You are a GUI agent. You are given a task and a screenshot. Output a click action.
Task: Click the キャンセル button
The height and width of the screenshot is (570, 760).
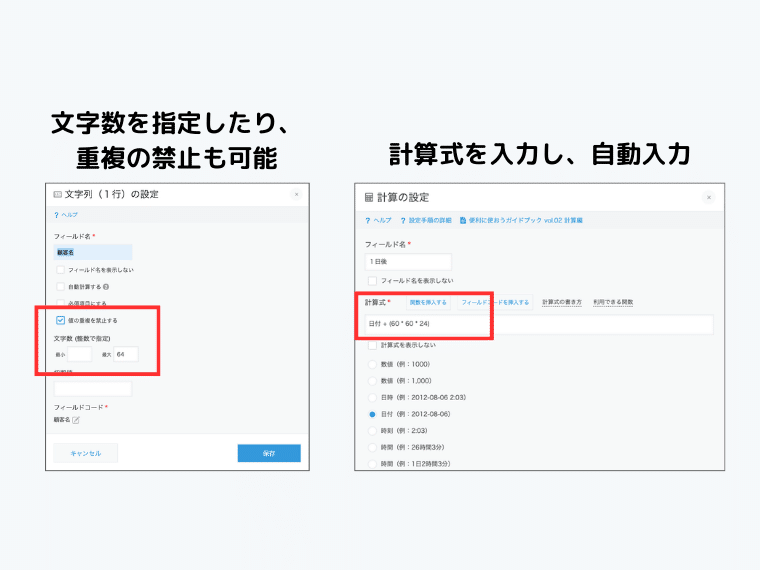click(x=85, y=453)
